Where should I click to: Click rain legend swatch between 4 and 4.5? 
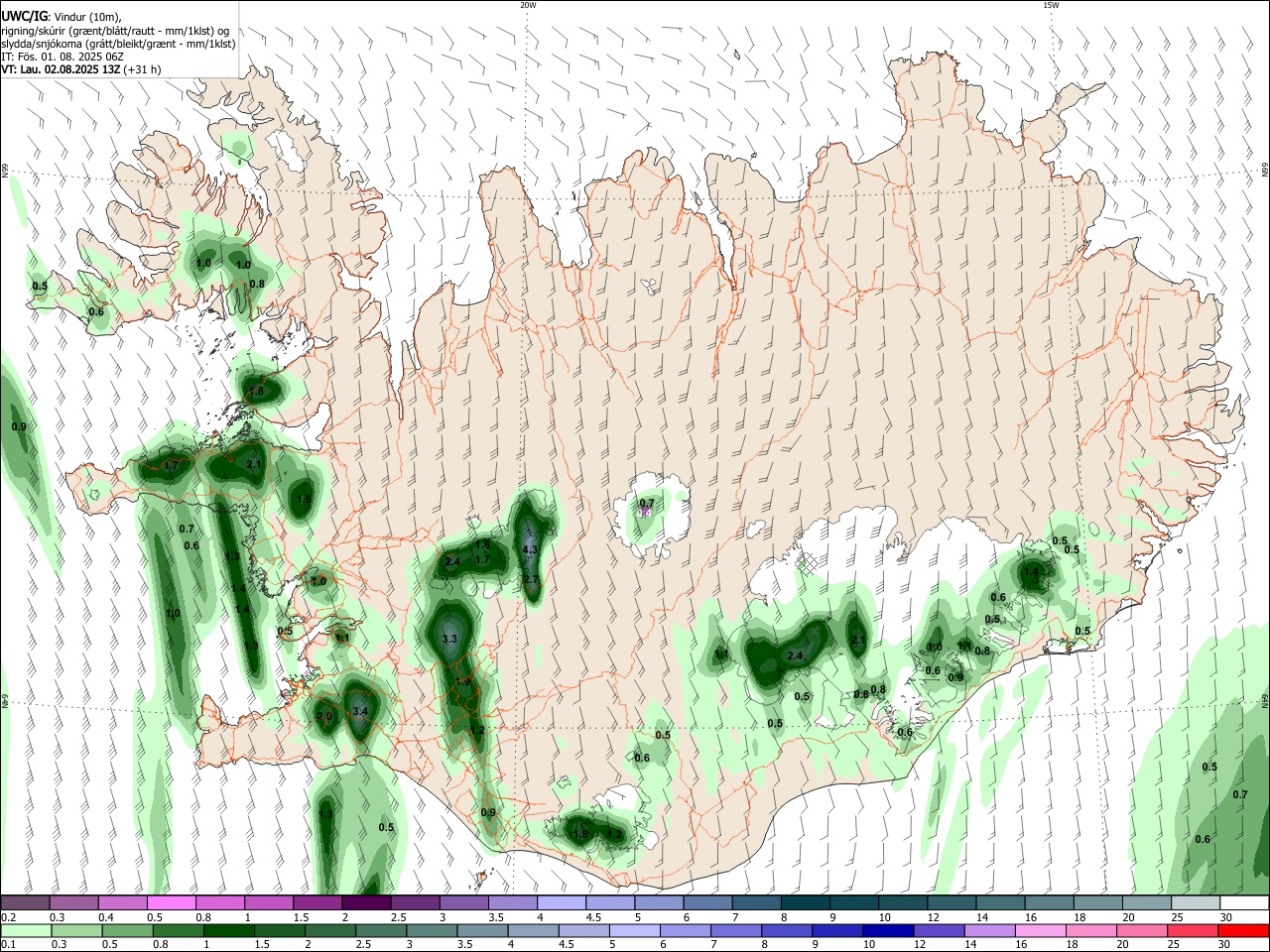[534, 931]
